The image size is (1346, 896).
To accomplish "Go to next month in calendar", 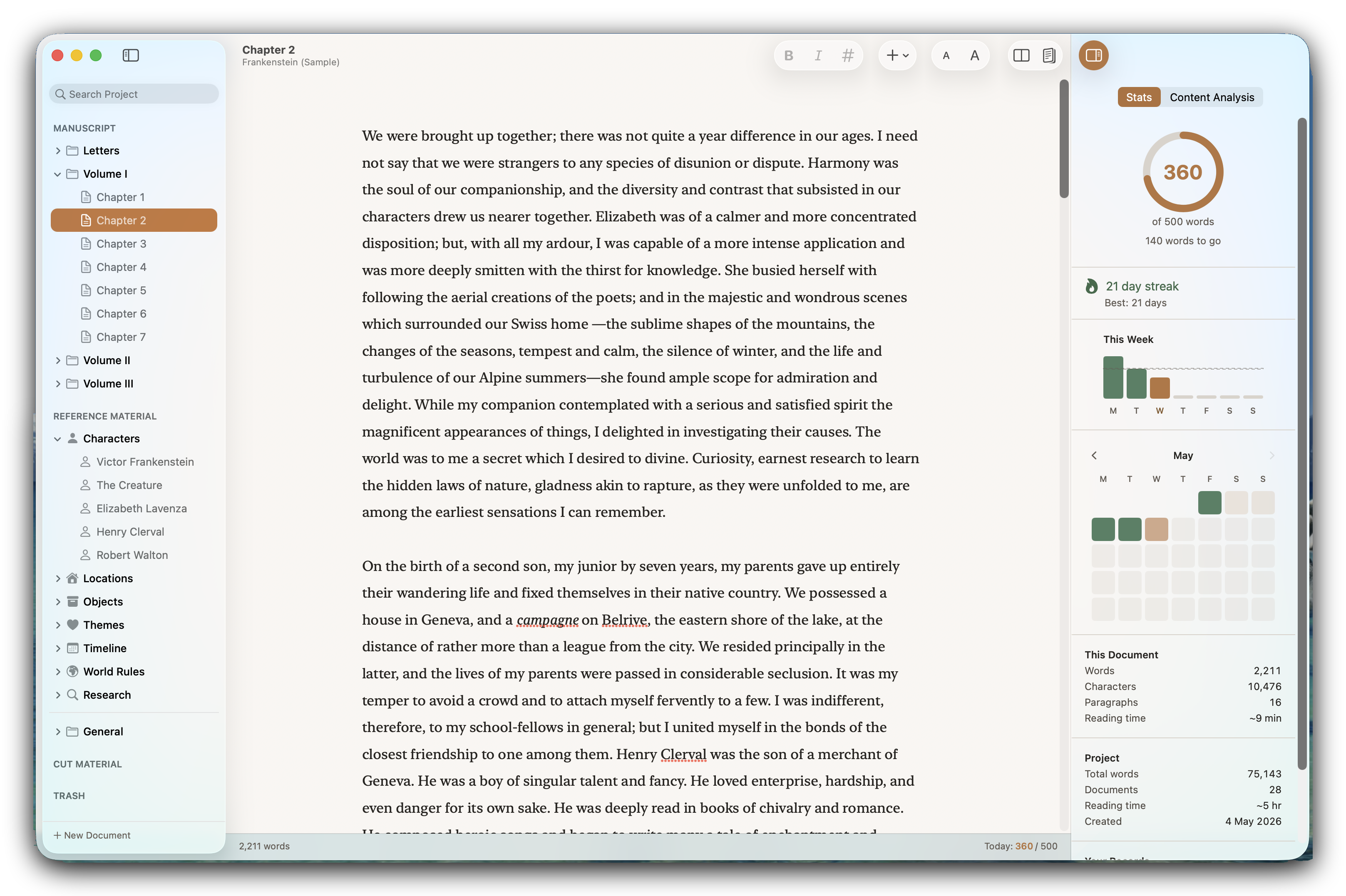I will tap(1272, 455).
